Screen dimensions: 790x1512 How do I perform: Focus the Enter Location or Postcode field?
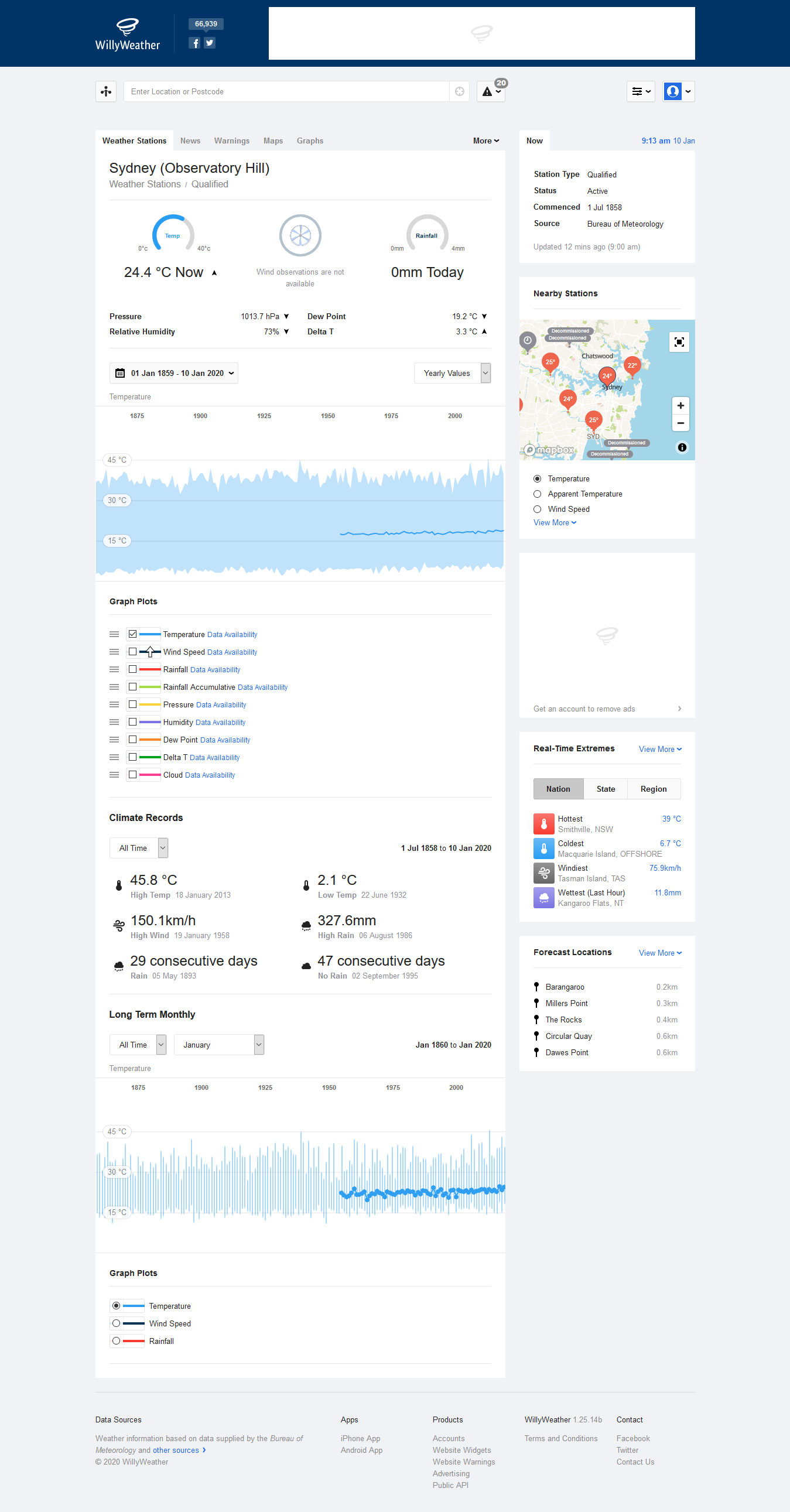click(x=286, y=91)
